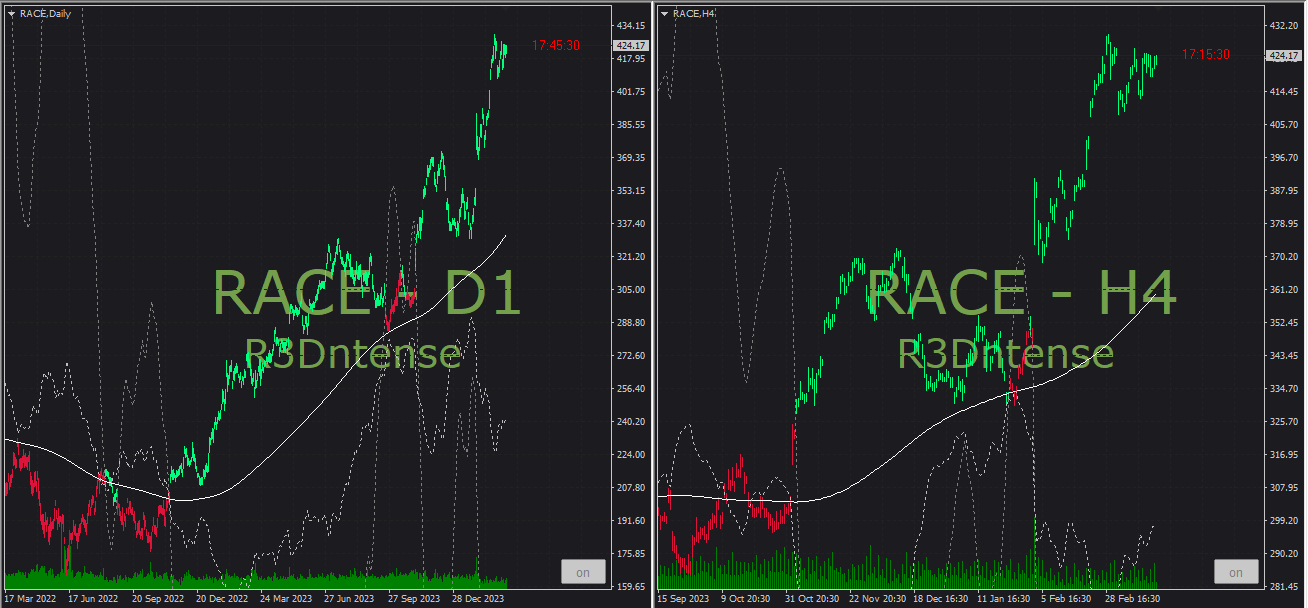The image size is (1308, 608).
Task: Click the 18 Dec 16:30 date label
Action: (x=941, y=599)
